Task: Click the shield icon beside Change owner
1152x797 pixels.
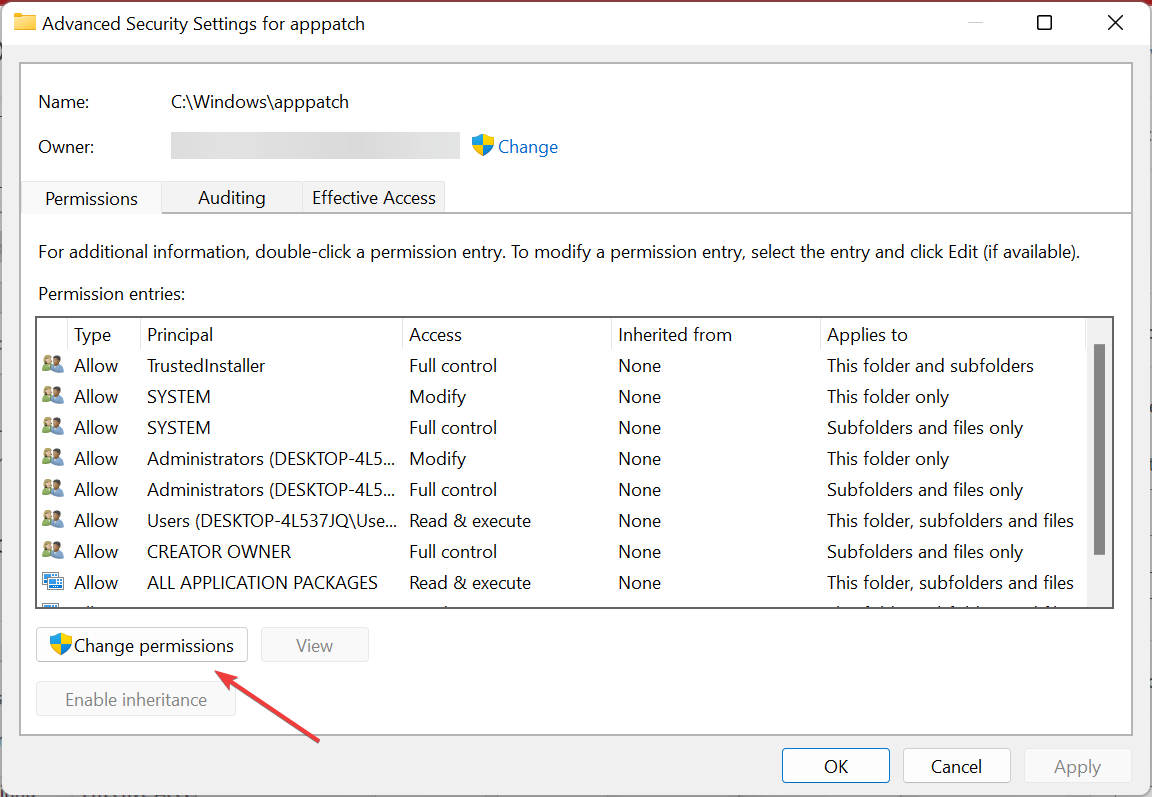Action: tap(483, 145)
